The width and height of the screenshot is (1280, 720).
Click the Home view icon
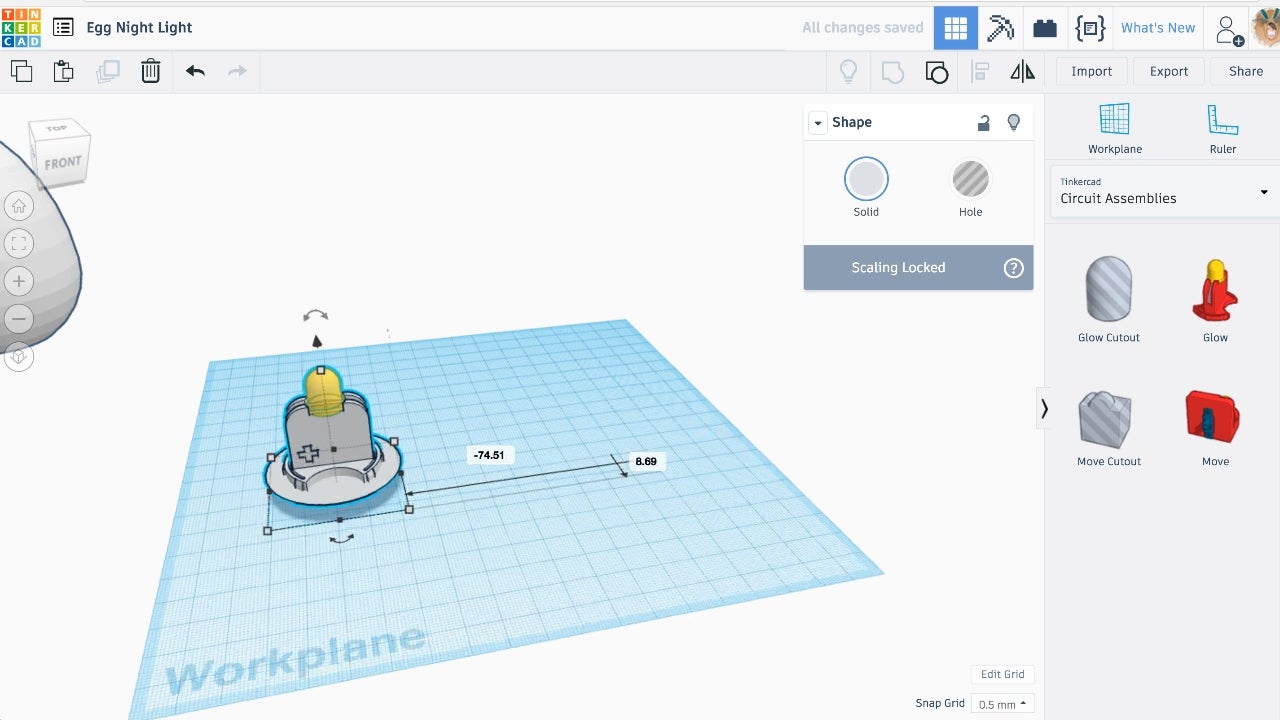pyautogui.click(x=19, y=207)
